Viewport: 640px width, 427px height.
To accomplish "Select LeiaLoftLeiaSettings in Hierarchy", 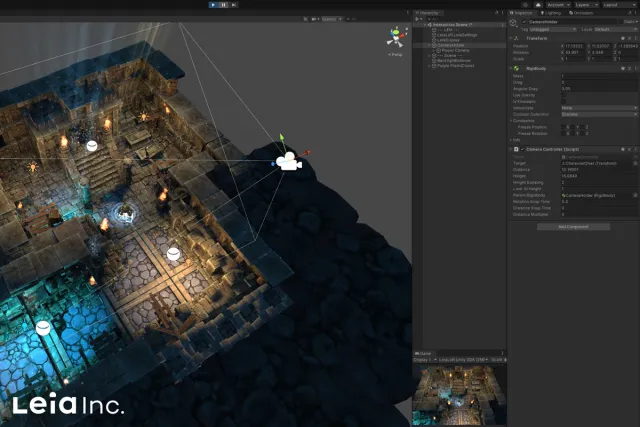I will (457, 35).
